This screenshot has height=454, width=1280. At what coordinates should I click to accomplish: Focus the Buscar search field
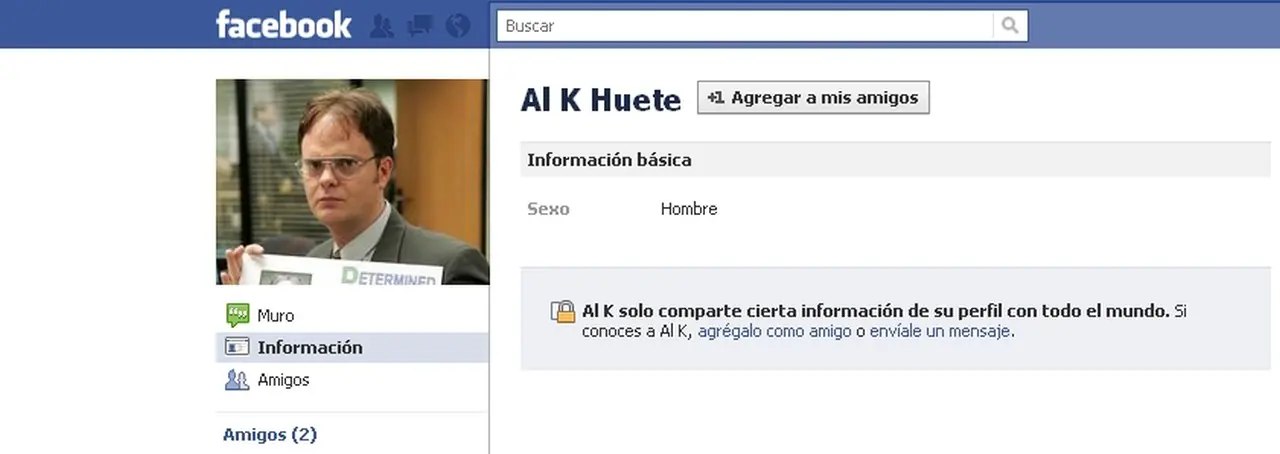[x=745, y=26]
